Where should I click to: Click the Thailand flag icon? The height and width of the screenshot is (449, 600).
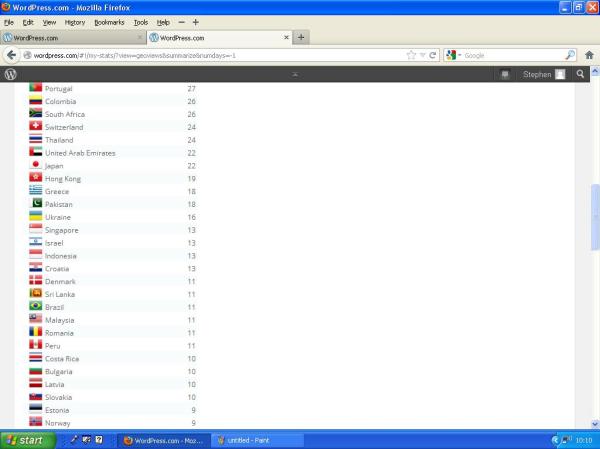click(36, 139)
